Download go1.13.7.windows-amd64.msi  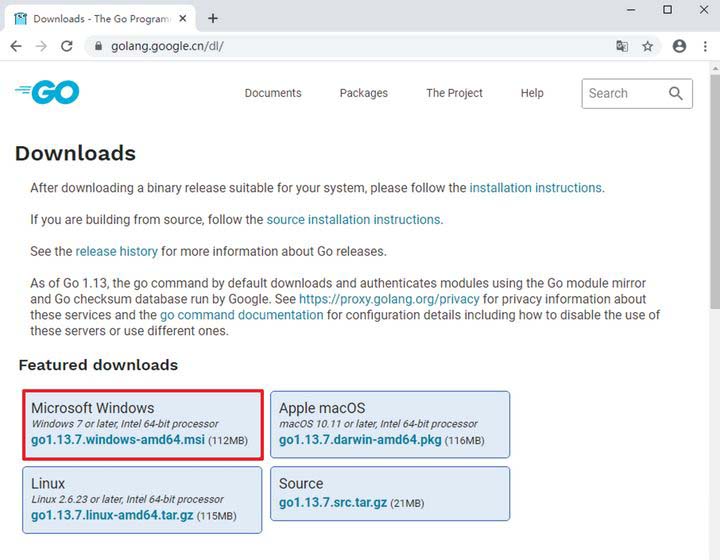point(118,440)
